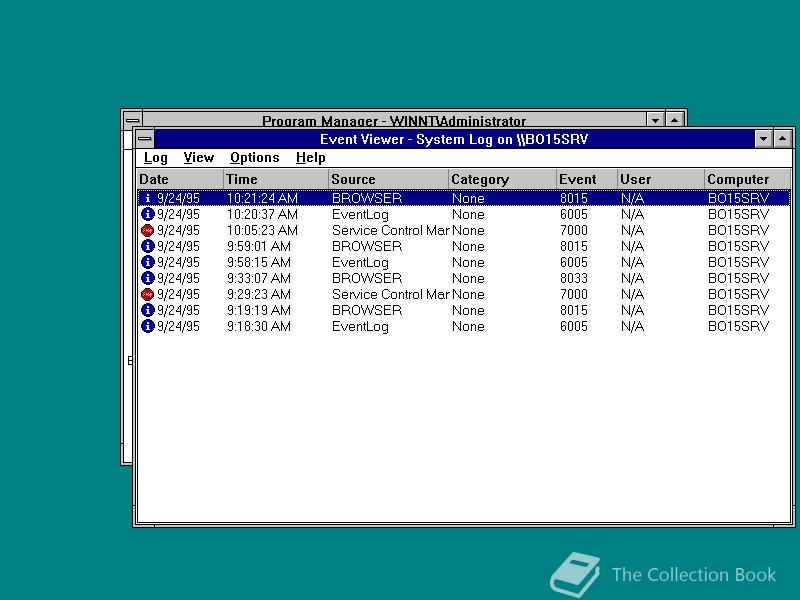Click the Time column header
This screenshot has width=800, height=600.
tap(276, 179)
